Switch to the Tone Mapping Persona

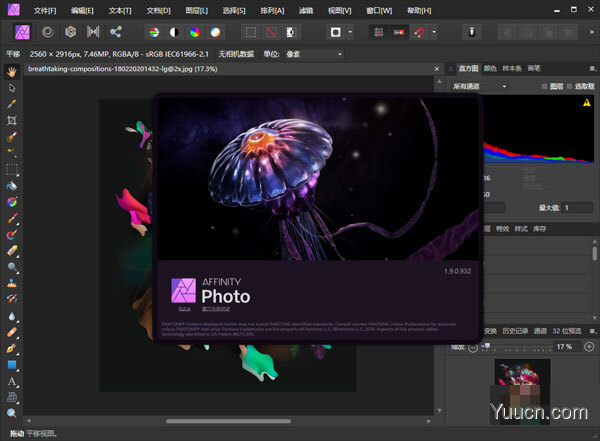click(x=93, y=32)
